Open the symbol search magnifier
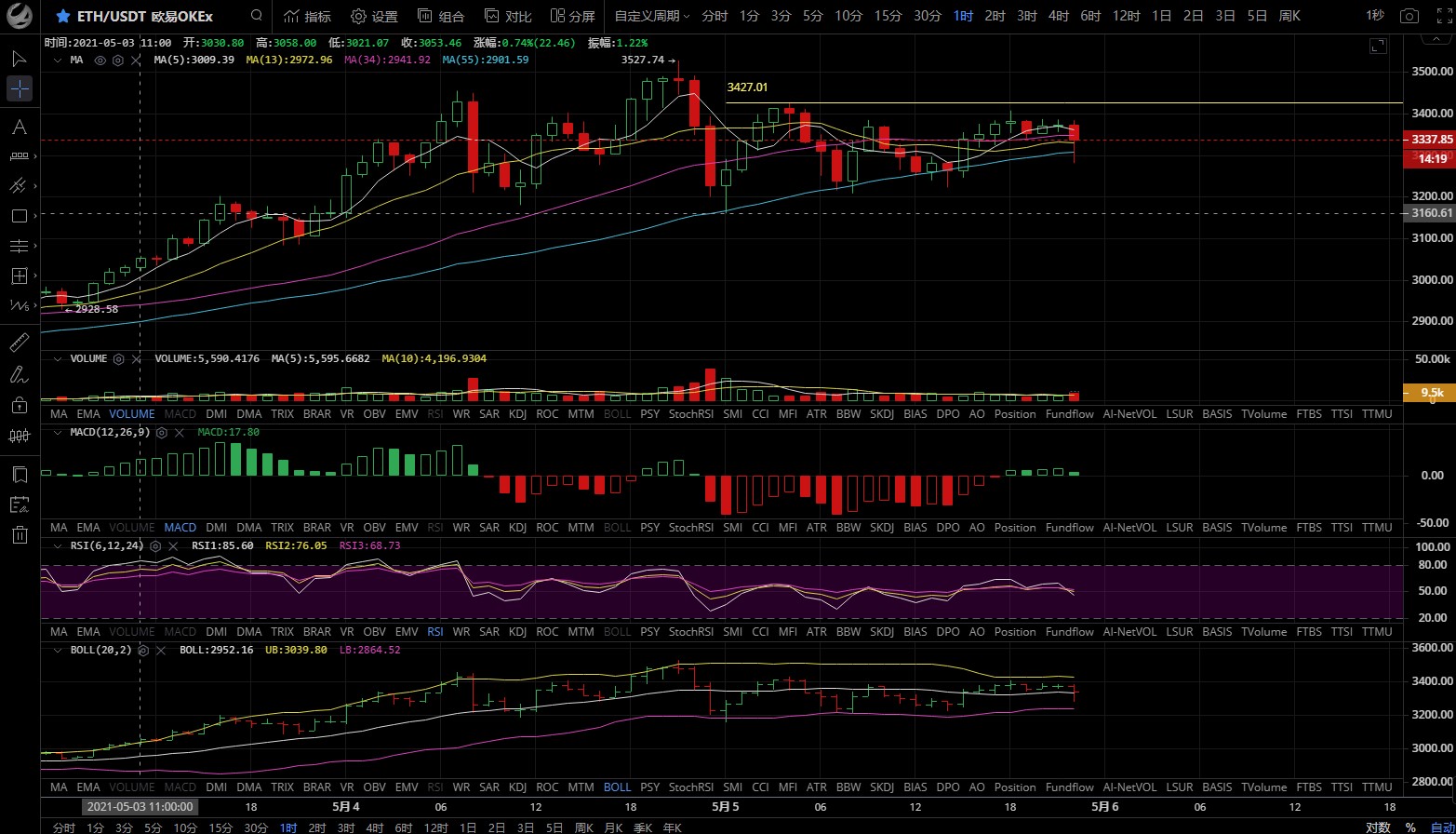Viewport: 1456px width, 834px height. pyautogui.click(x=256, y=16)
